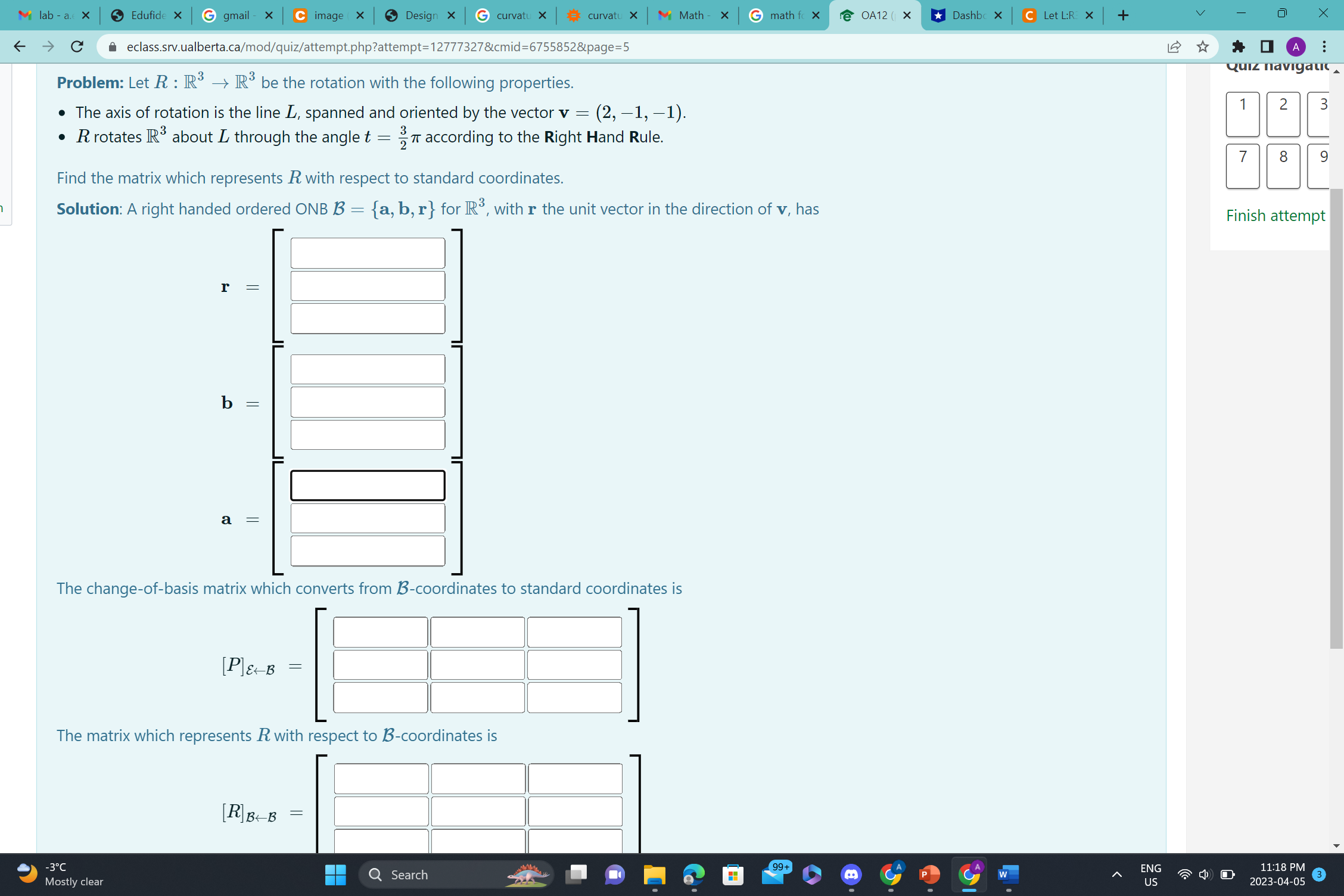Open Chrome extensions via the puzzle icon
1344x896 pixels.
[1238, 46]
